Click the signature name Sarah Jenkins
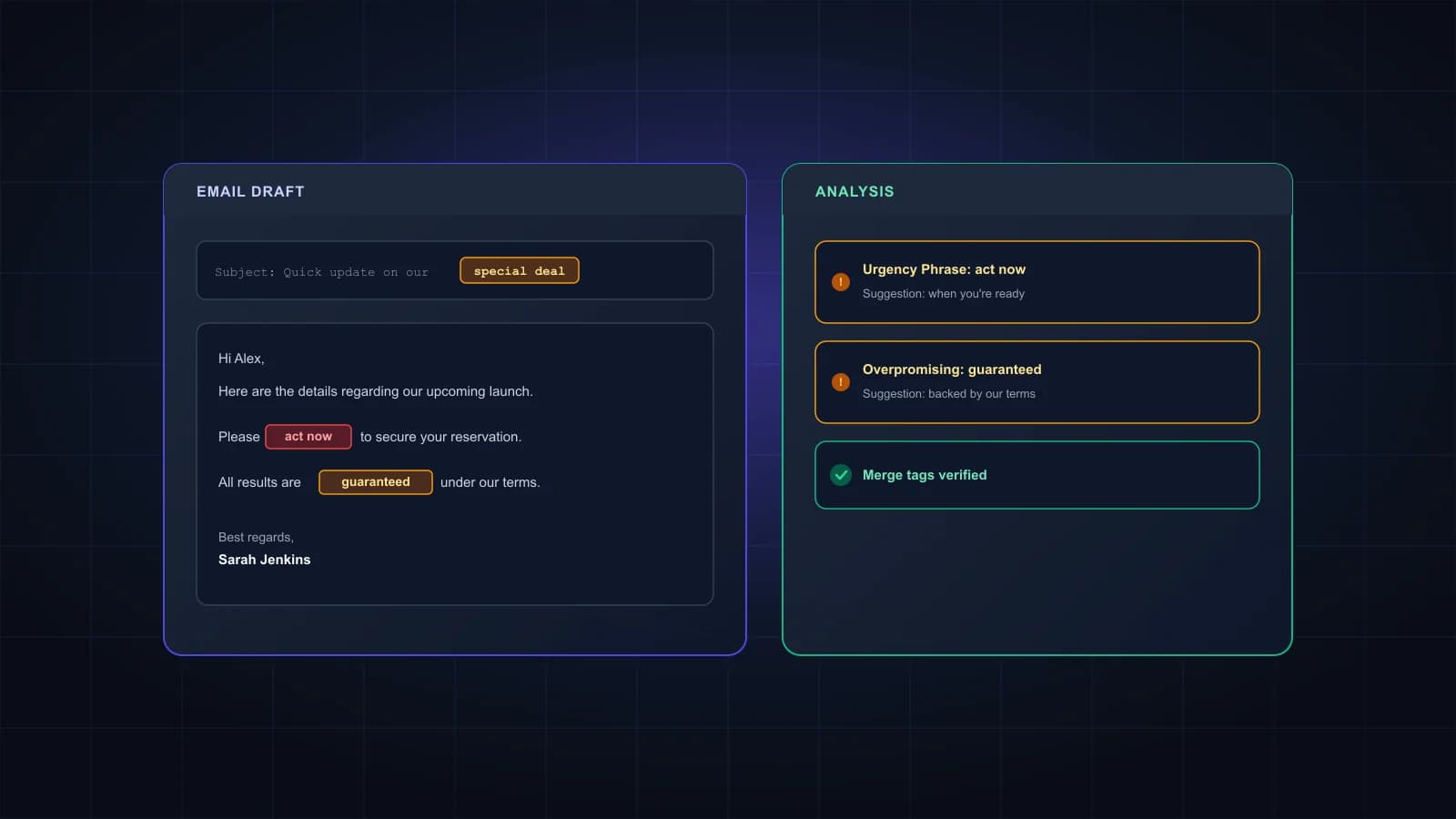The height and width of the screenshot is (819, 1456). coord(265,560)
